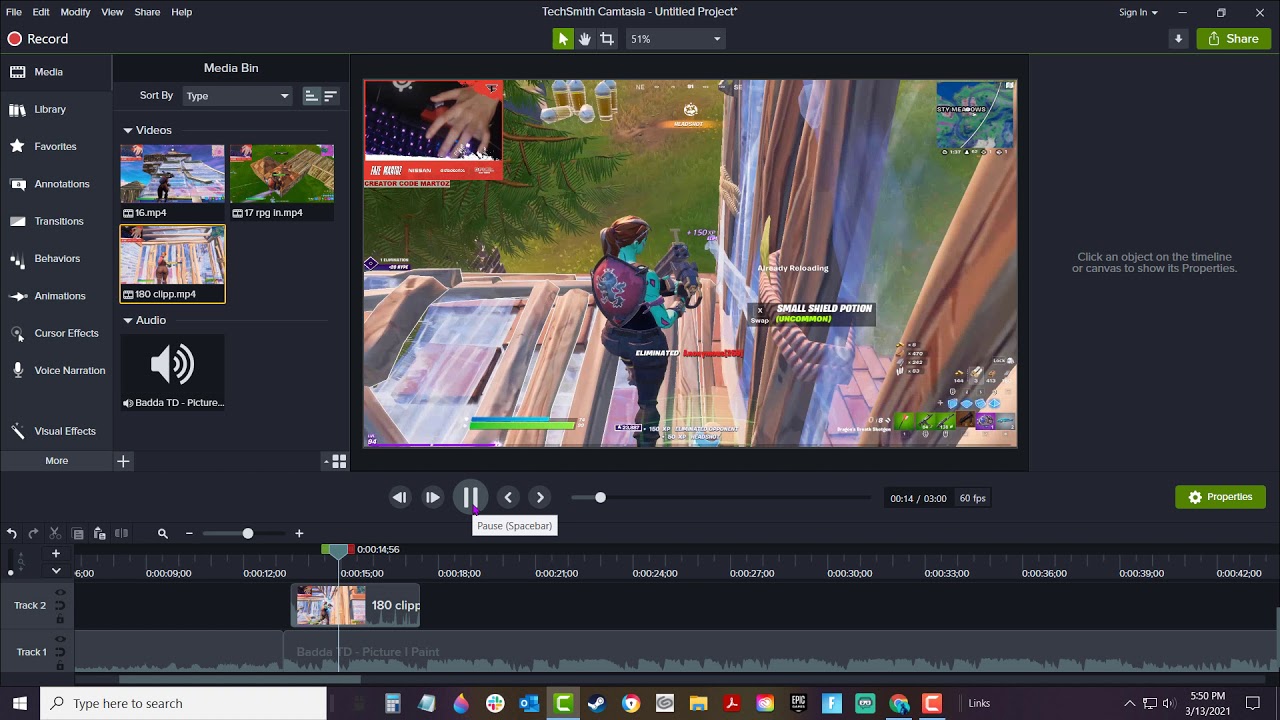This screenshot has width=1280, height=720.
Task: Open the canvas zoom 51% dropdown
Action: (x=675, y=39)
